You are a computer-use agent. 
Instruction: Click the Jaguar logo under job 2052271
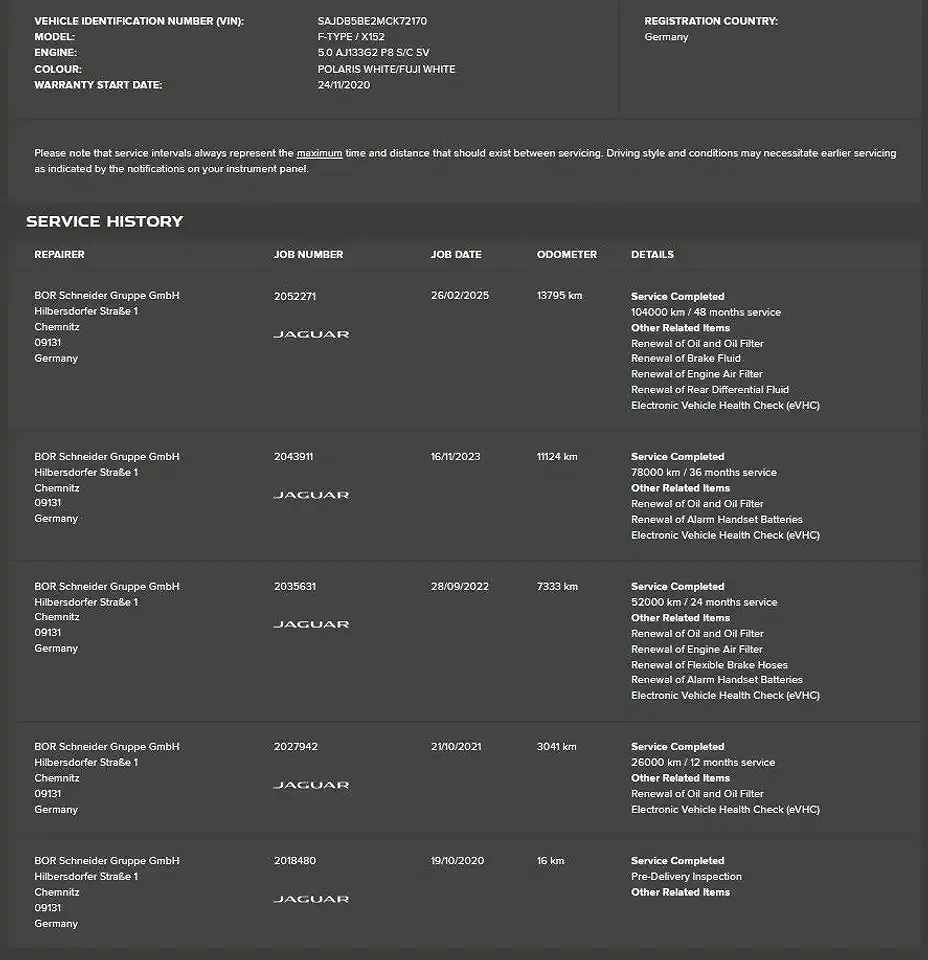[x=311, y=334]
